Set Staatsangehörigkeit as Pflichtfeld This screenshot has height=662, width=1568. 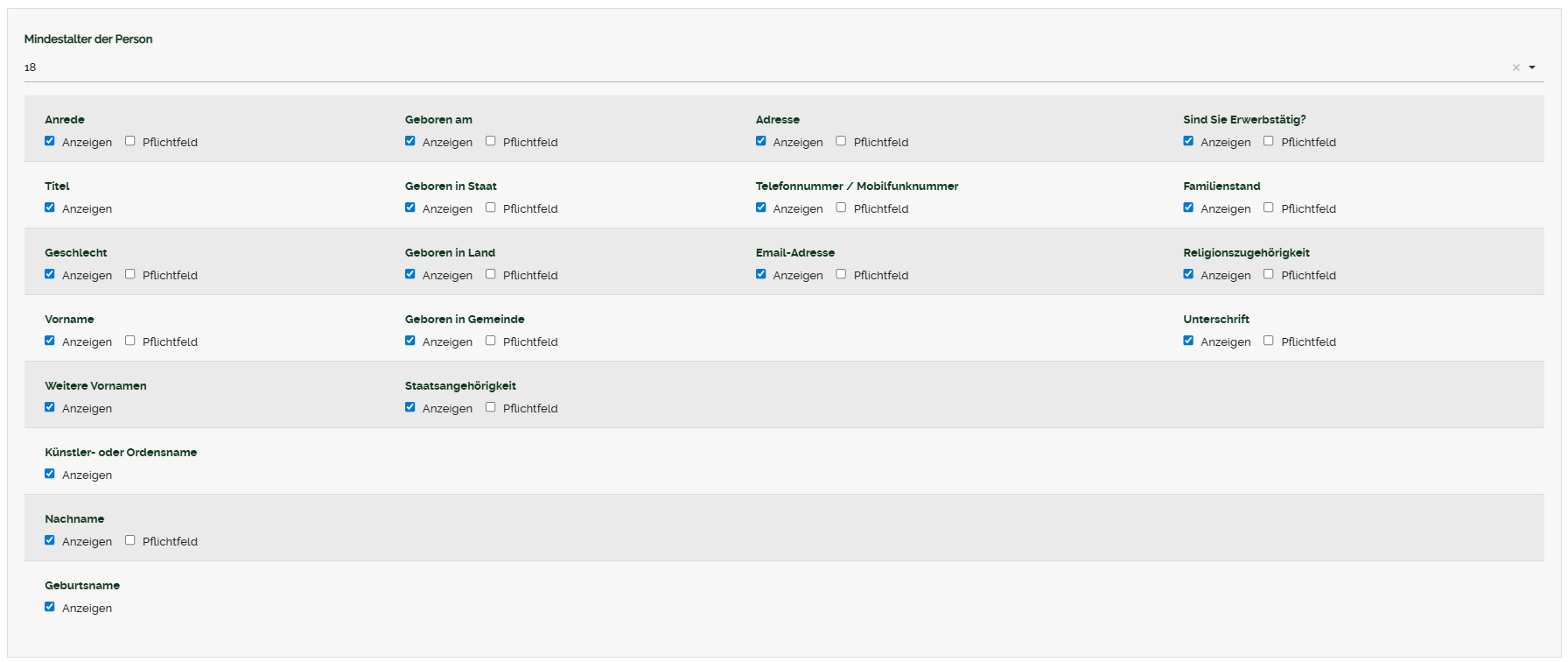491,407
